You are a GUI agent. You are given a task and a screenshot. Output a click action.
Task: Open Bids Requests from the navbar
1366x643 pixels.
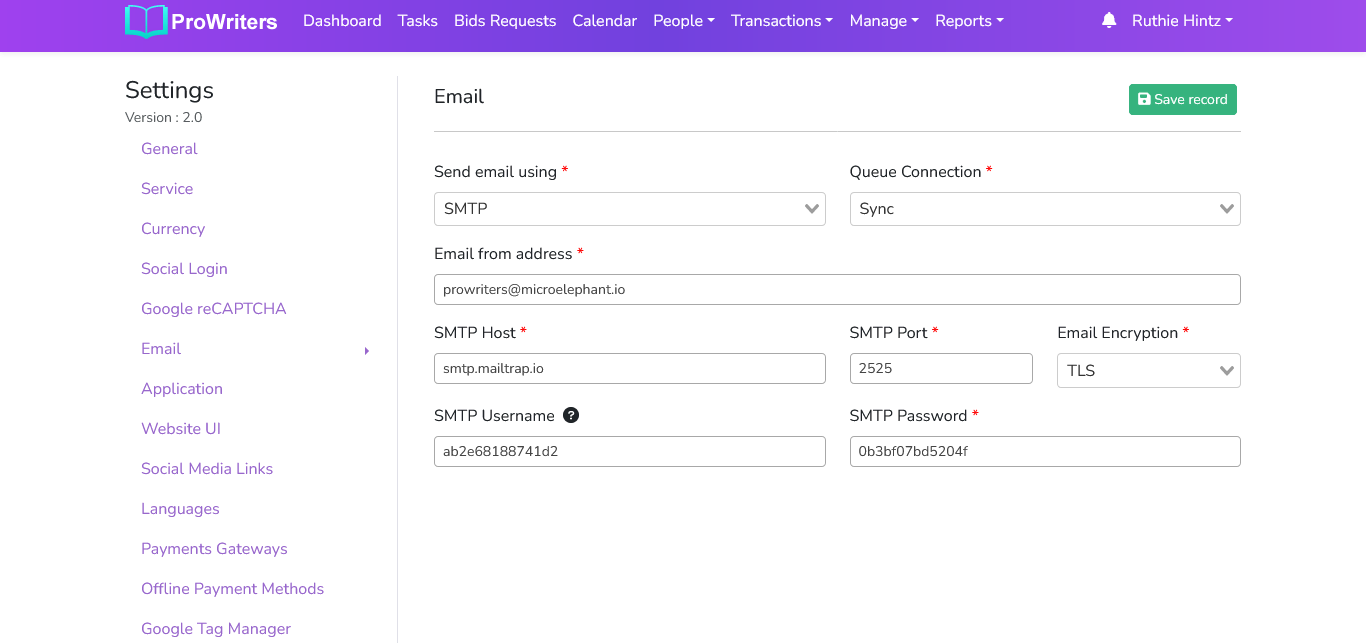click(504, 21)
